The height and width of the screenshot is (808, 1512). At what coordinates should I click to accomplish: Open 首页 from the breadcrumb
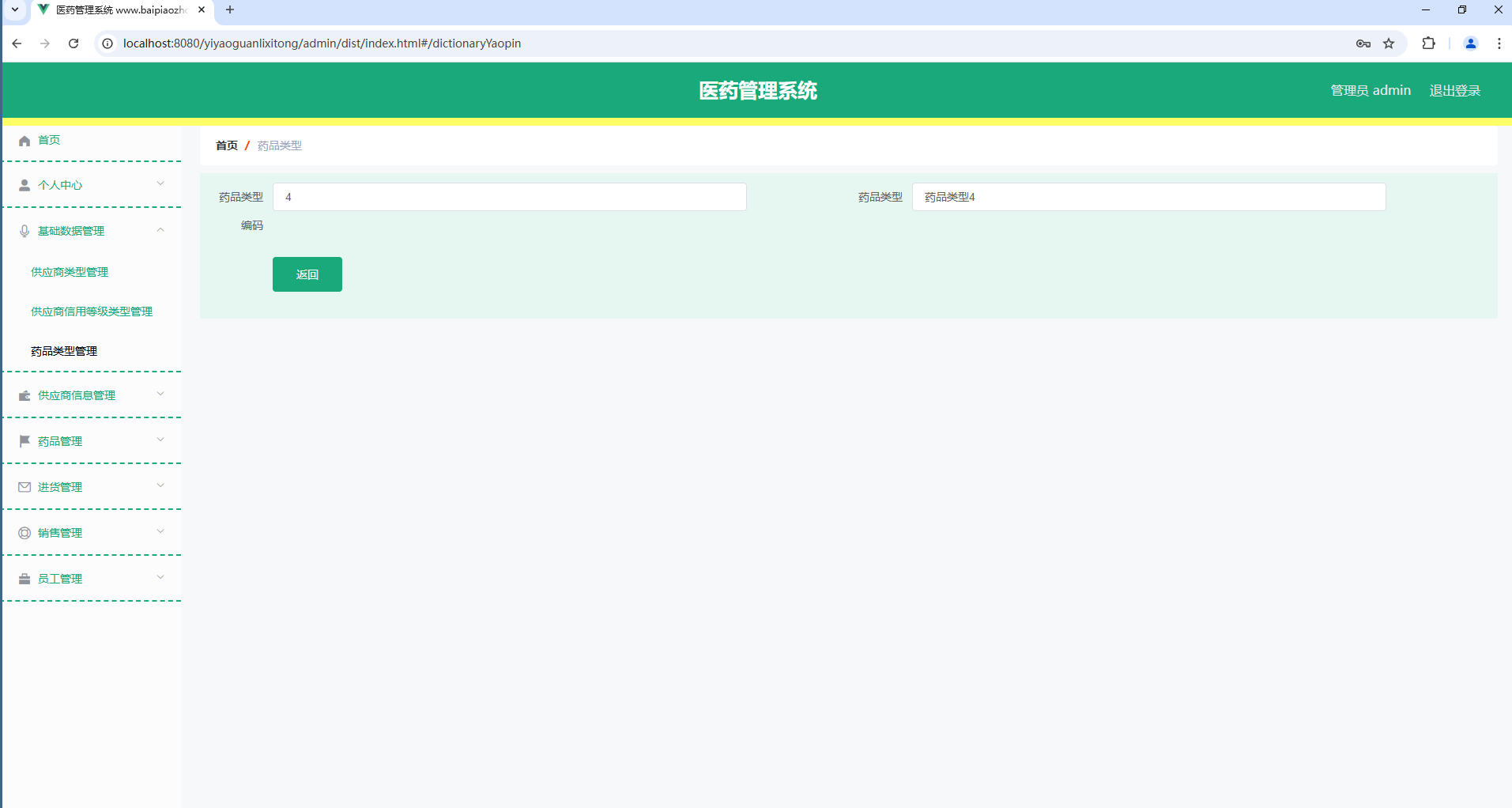[225, 145]
